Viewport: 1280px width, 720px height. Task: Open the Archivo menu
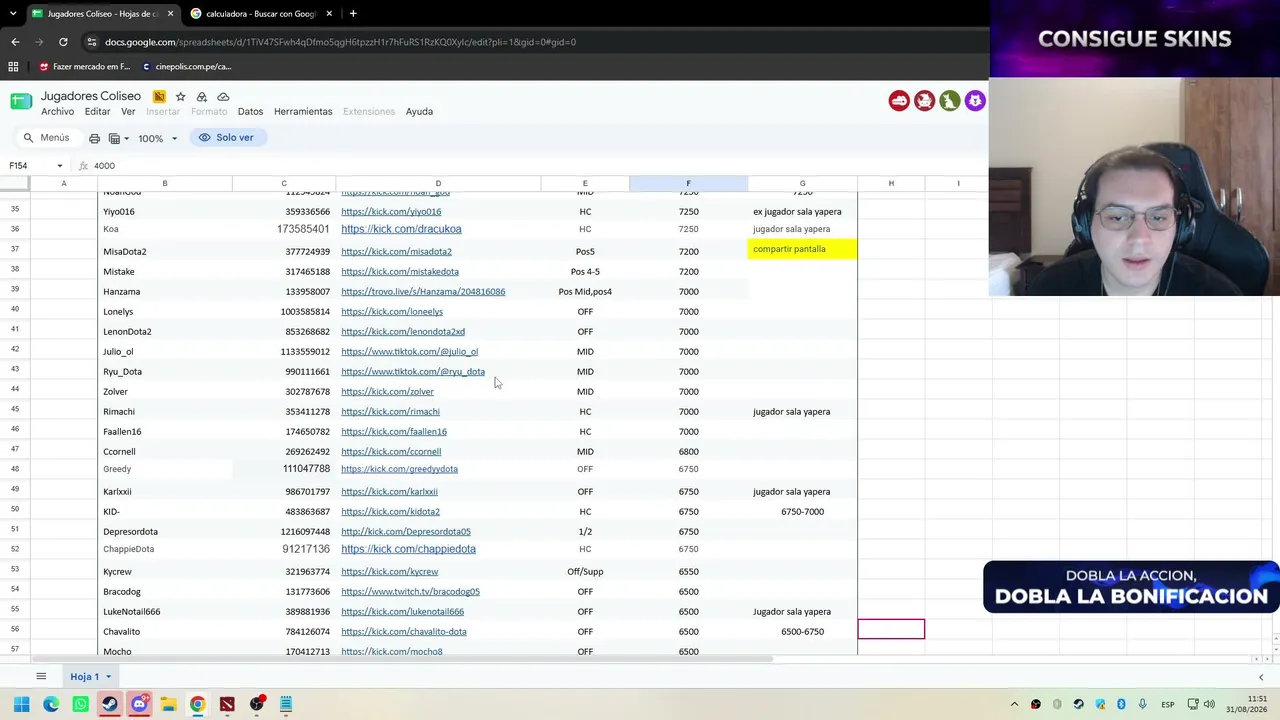coord(57,112)
